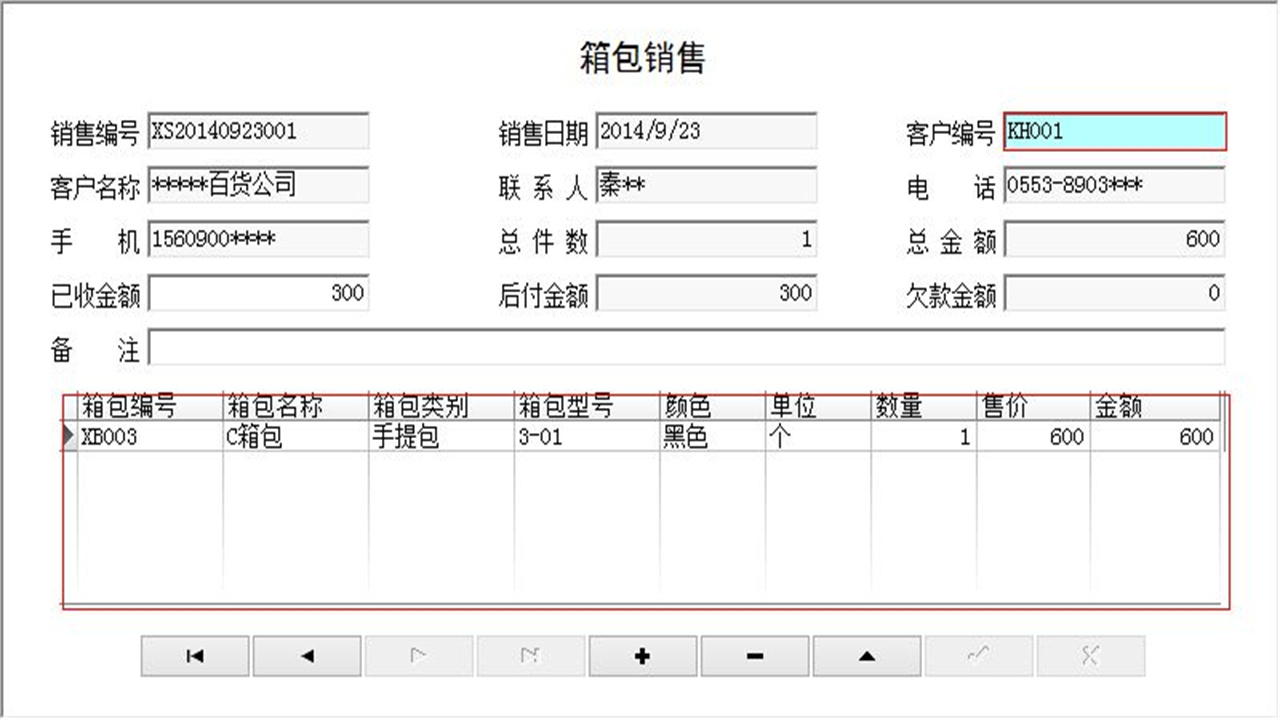Image resolution: width=1280 pixels, height=720 pixels.
Task: Cancel edits using the X navigator button
Action: coord(1090,656)
